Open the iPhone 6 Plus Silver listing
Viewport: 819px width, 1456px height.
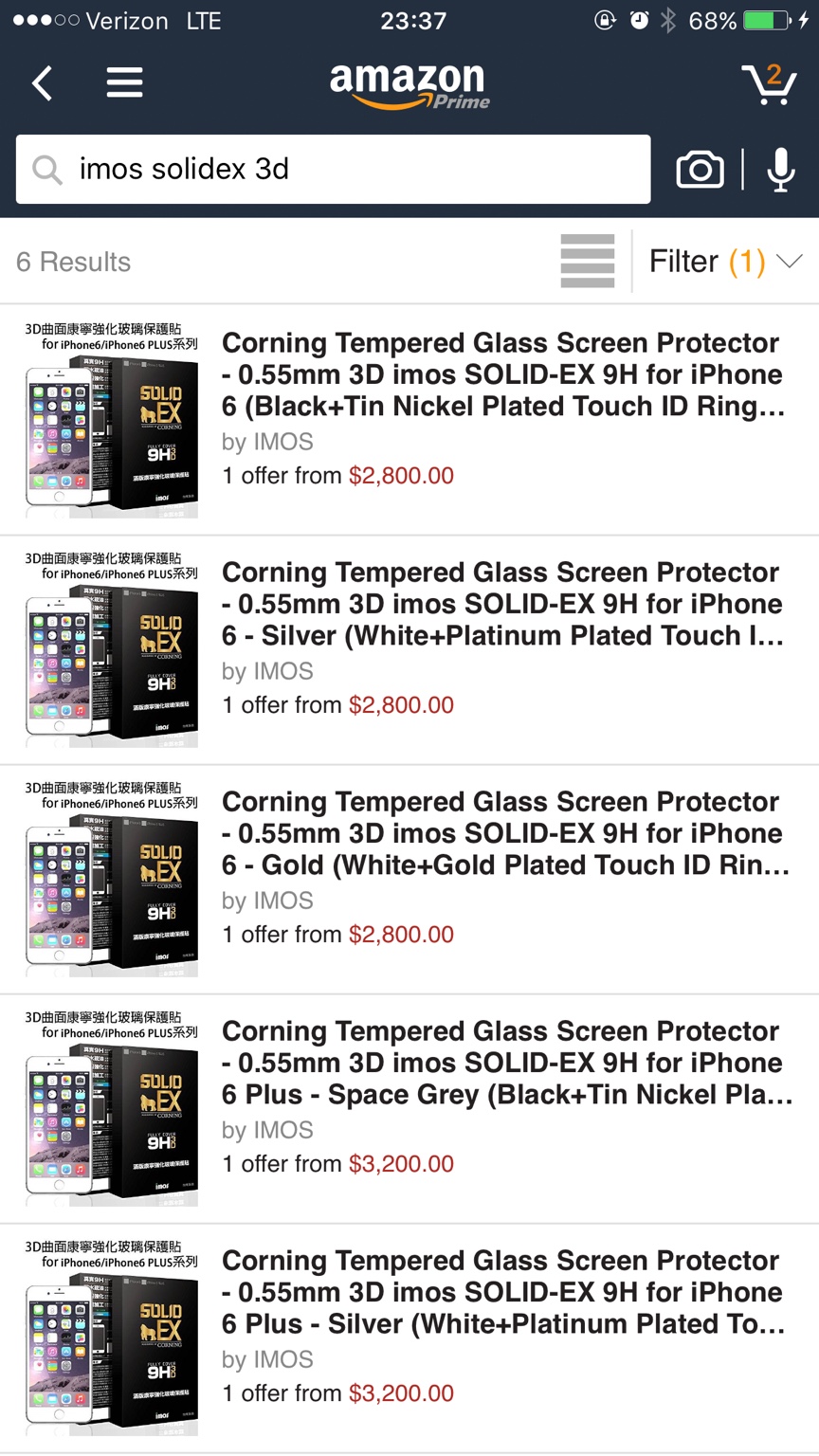tap(502, 1292)
